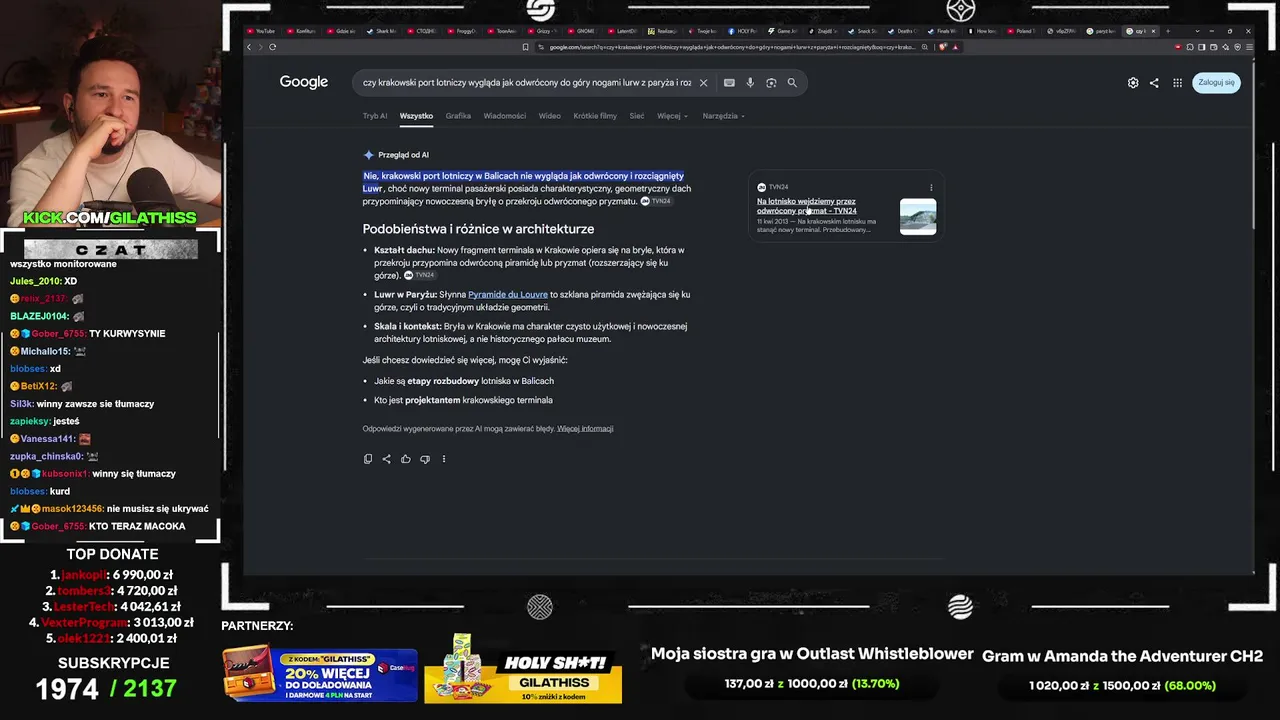The image size is (1280, 720).
Task: Switch to Wideo results tab
Action: (x=550, y=116)
